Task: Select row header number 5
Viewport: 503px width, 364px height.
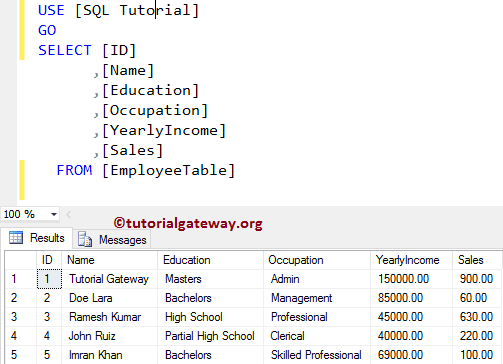Action: pyautogui.click(x=21, y=355)
